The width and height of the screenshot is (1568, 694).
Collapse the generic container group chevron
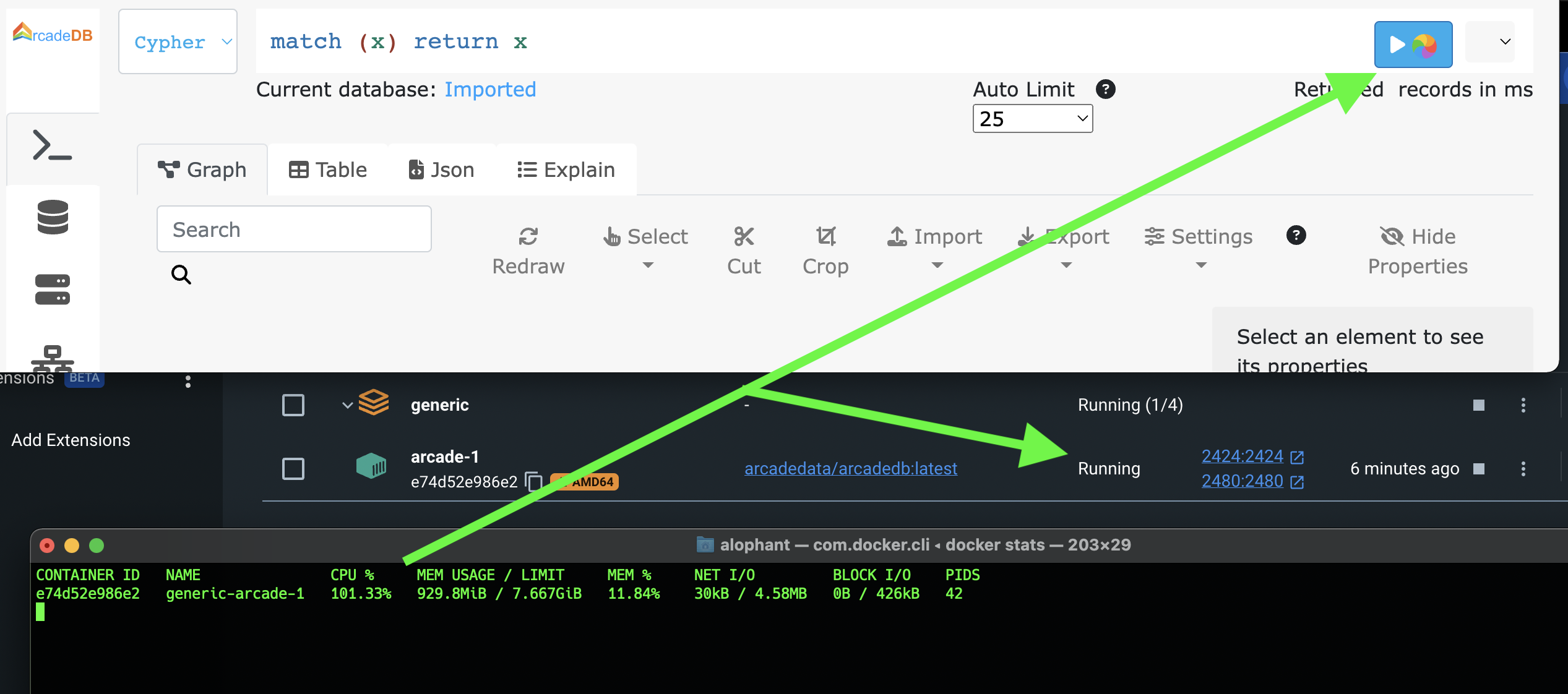point(347,405)
